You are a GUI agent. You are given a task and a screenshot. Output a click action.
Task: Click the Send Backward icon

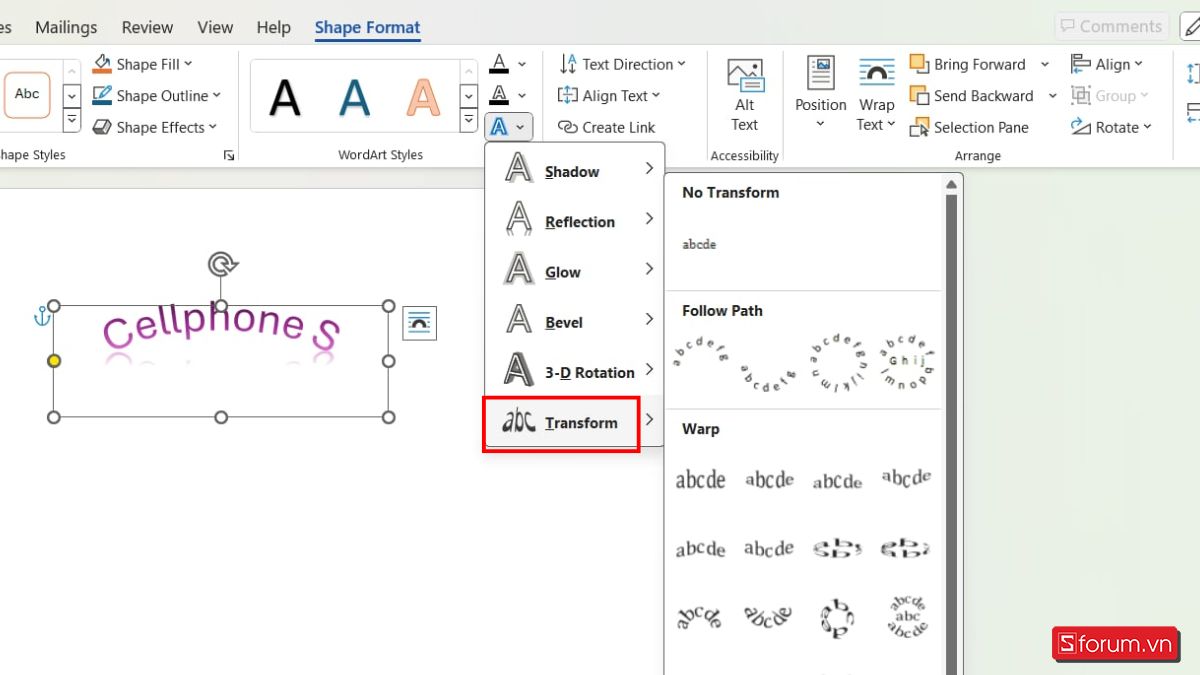pyautogui.click(x=919, y=96)
